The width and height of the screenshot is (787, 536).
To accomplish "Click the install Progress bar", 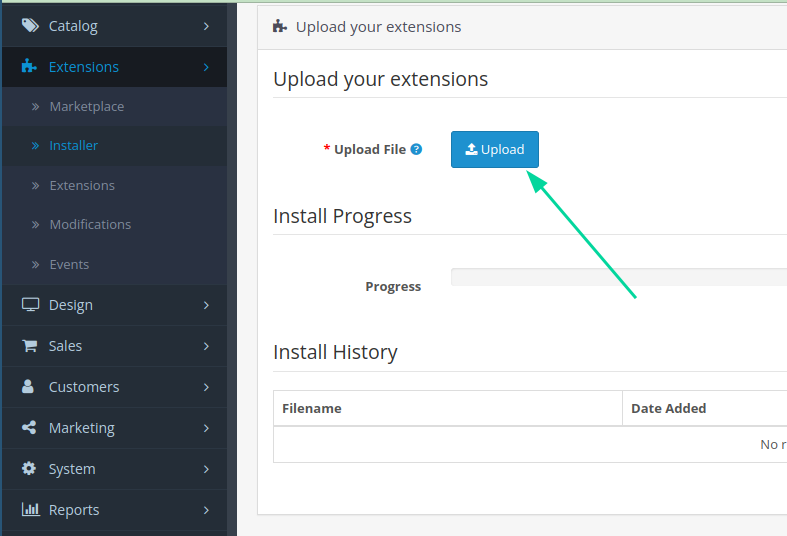I will coord(618,277).
